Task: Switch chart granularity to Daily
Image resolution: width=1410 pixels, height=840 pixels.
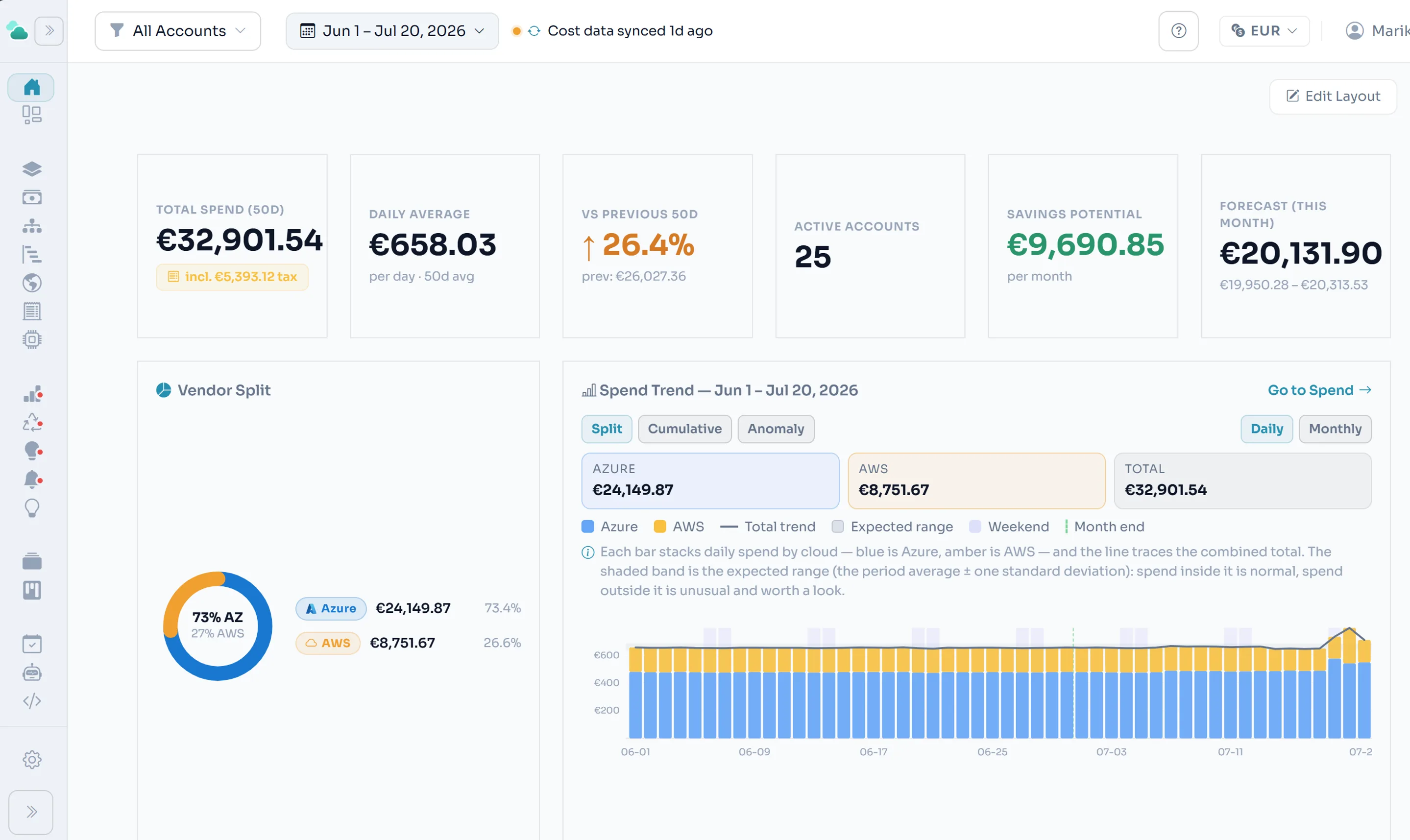Action: 1267,429
